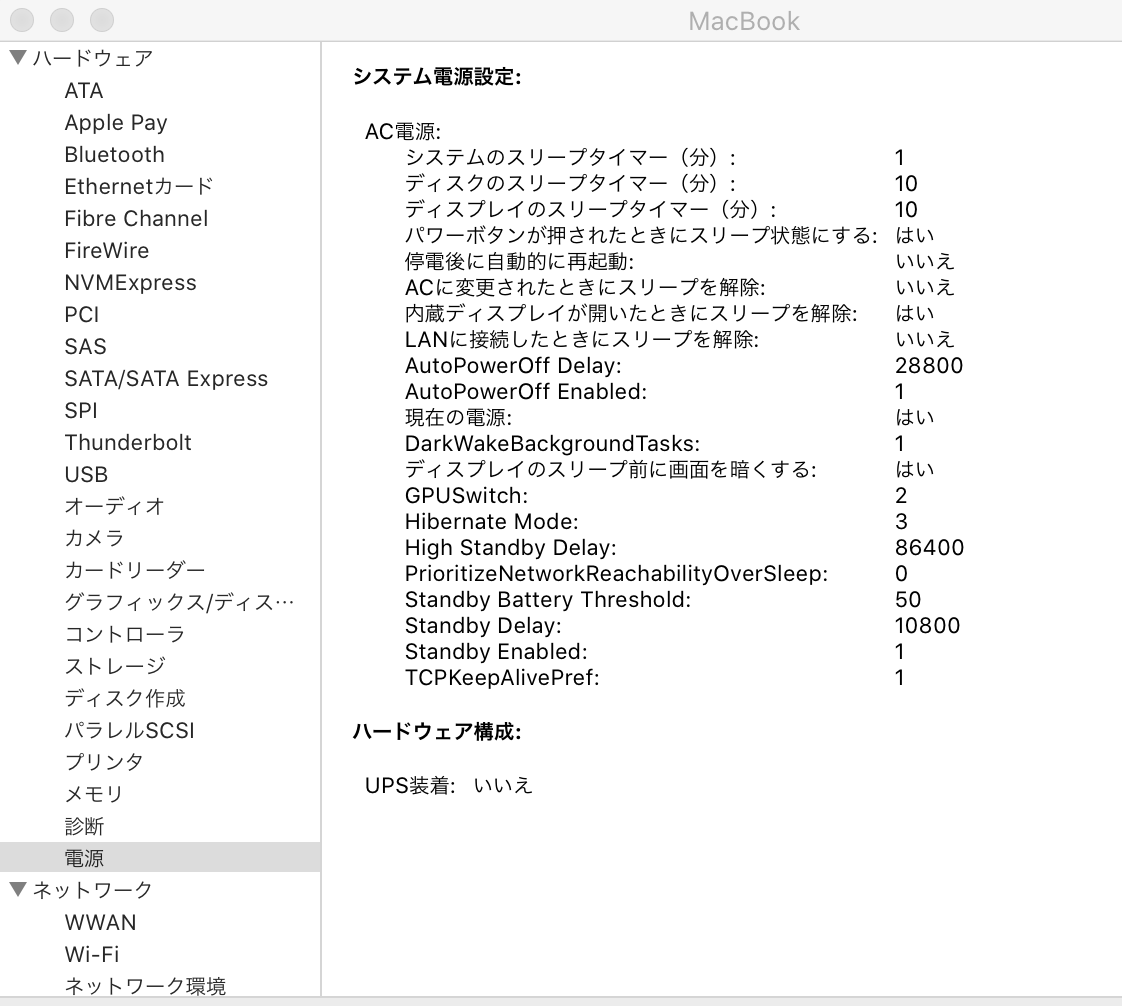
Task: Select PCI in the hardware list
Action: point(82,315)
